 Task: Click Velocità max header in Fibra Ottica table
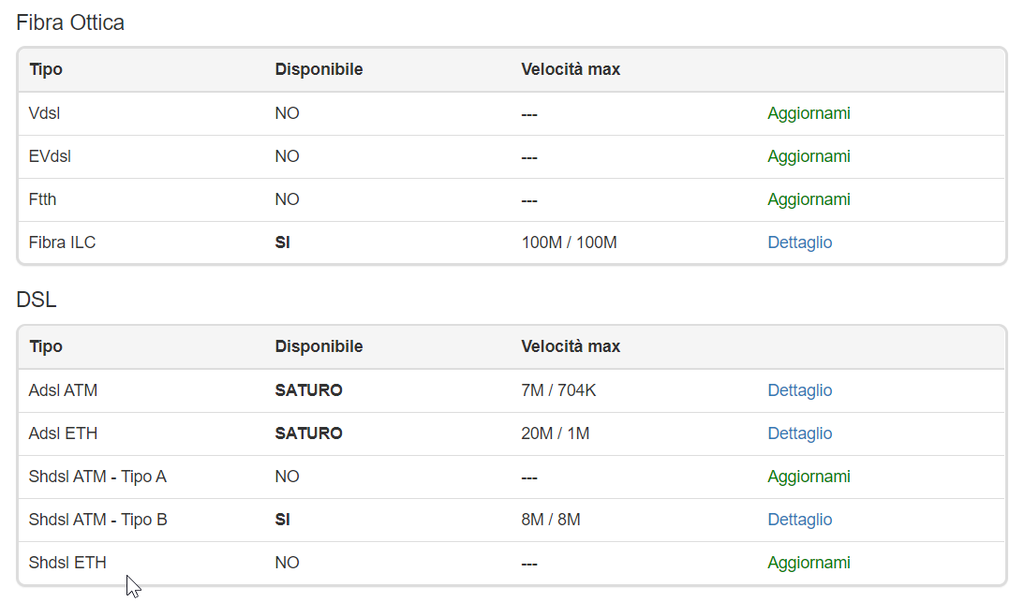pos(570,70)
